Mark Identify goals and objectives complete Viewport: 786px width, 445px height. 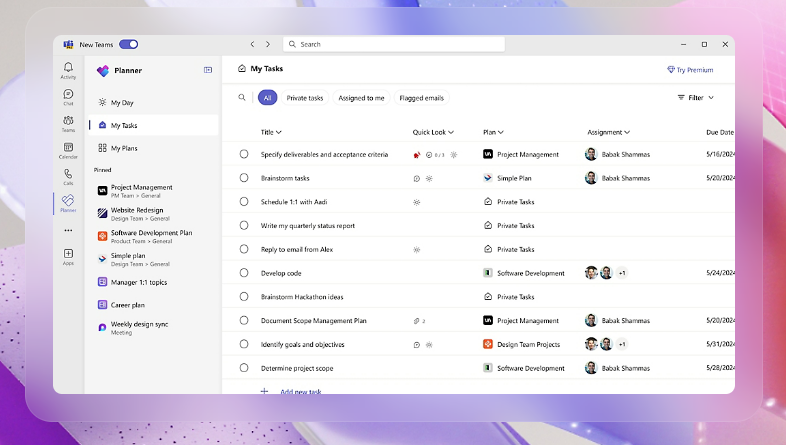click(244, 344)
